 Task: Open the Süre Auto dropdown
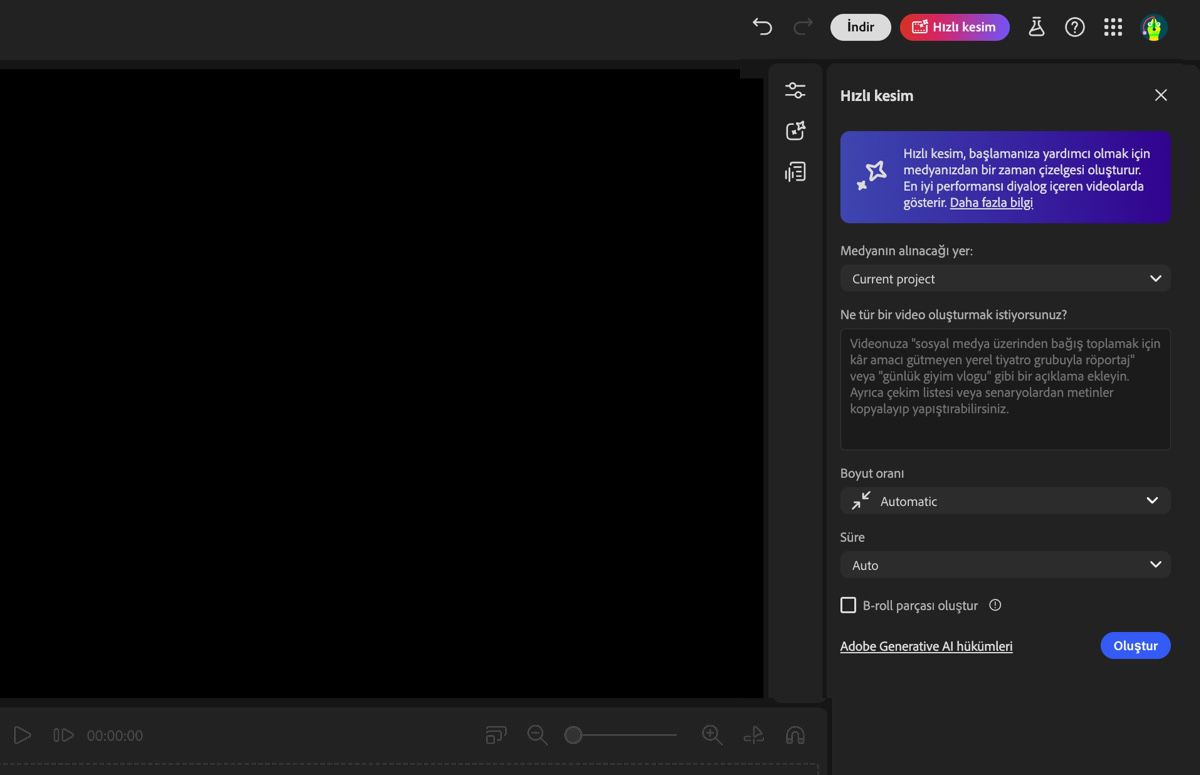pyautogui.click(x=1005, y=564)
